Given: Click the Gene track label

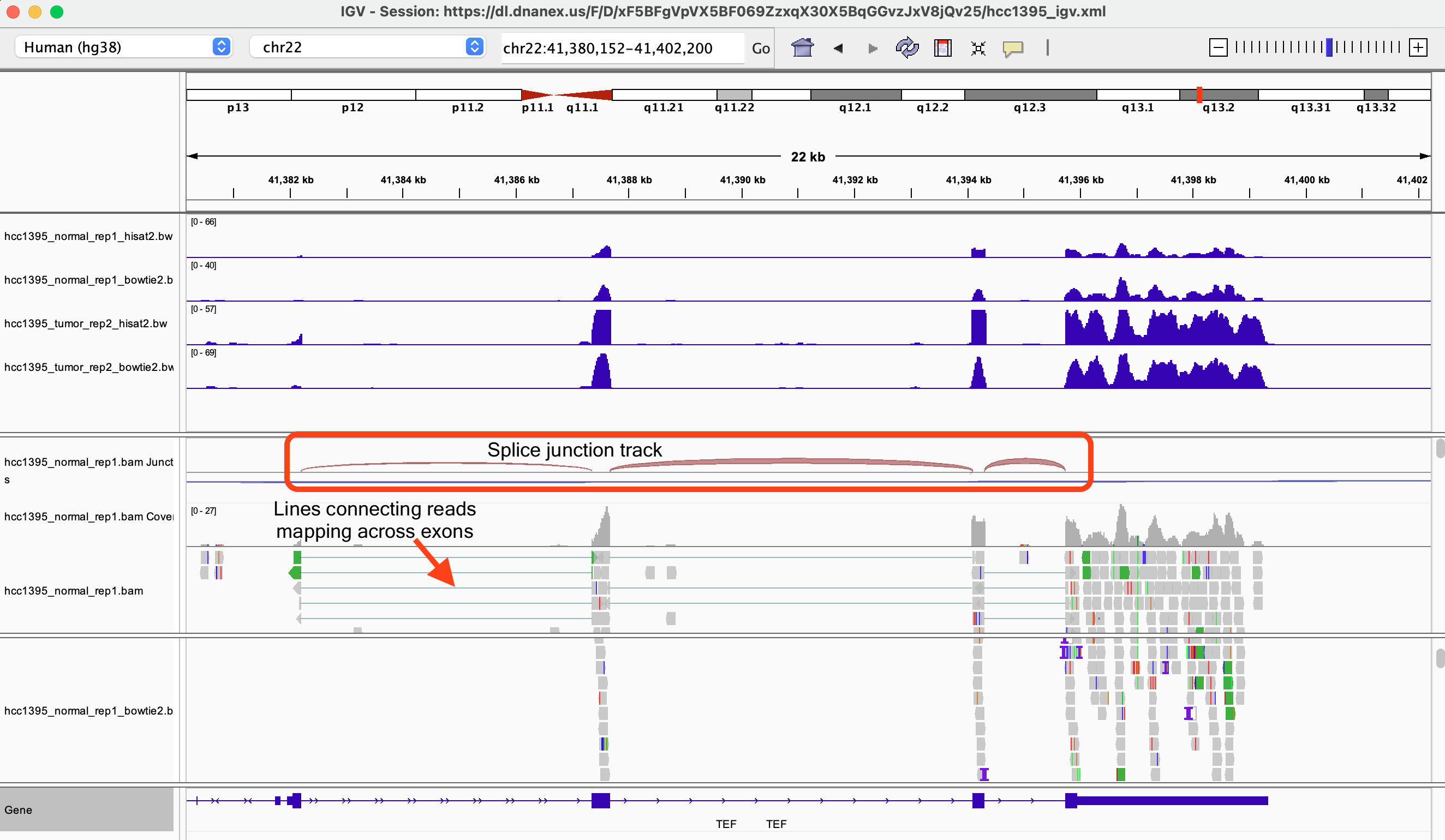Looking at the screenshot, I should pos(19,809).
